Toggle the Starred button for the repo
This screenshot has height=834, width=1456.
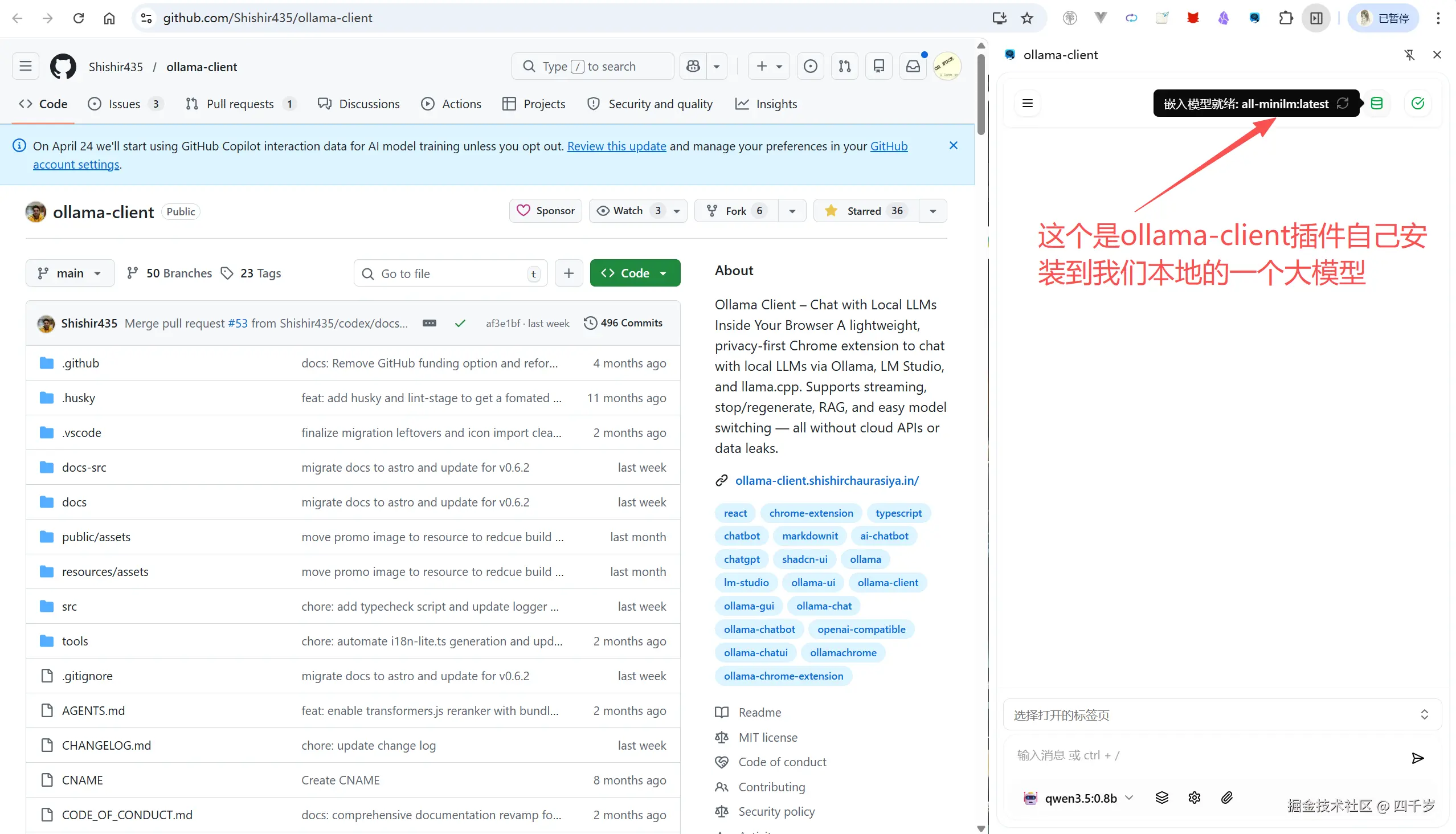[865, 211]
